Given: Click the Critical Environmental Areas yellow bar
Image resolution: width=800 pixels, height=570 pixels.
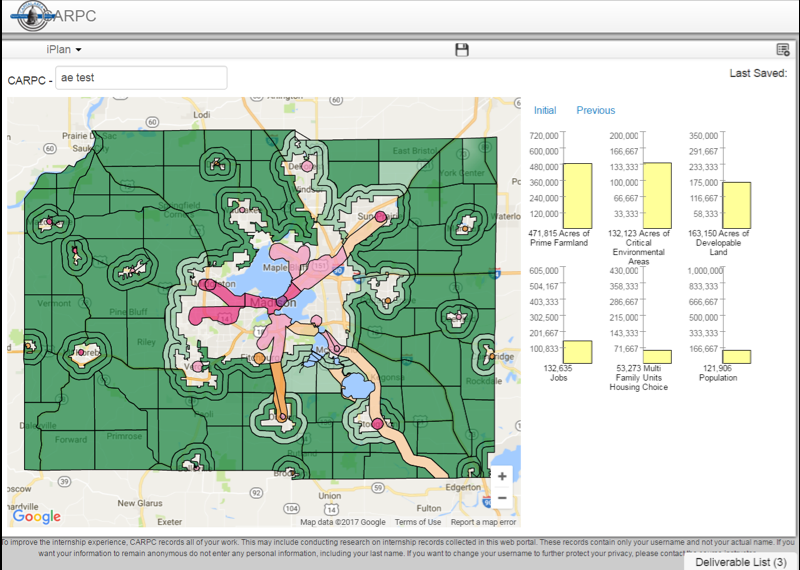Looking at the screenshot, I should click(657, 195).
